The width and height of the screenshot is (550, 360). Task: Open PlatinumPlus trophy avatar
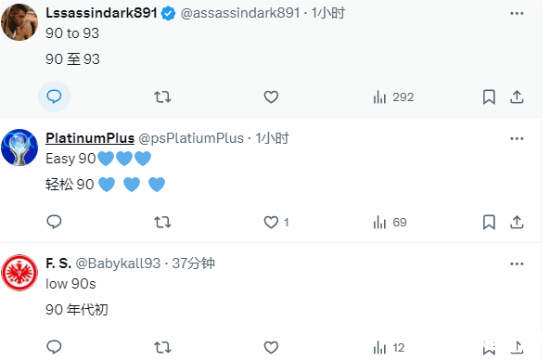point(20,147)
